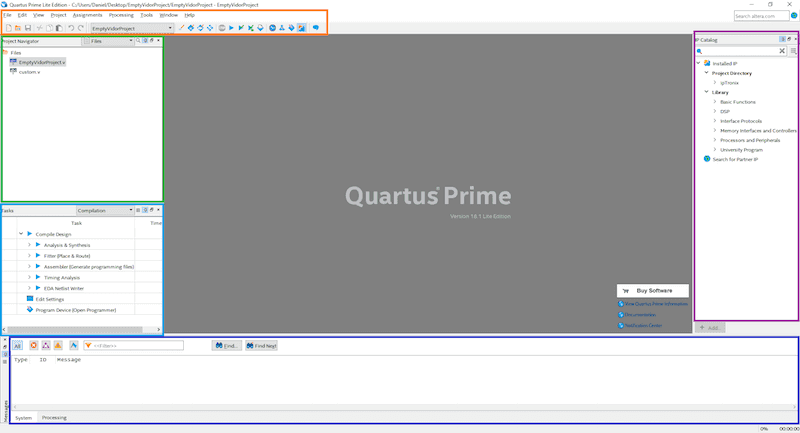Switch to the Processing messages tab
Viewport: 800px width, 433px height.
tap(54, 417)
